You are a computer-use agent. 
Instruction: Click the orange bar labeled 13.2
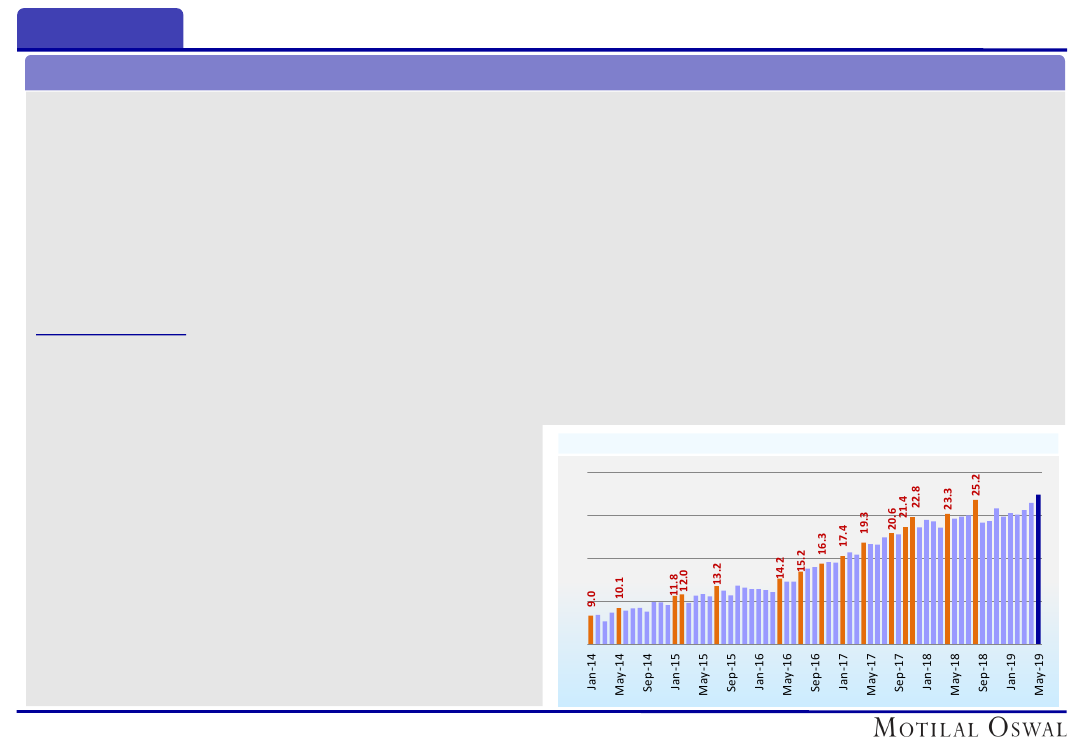point(717,615)
